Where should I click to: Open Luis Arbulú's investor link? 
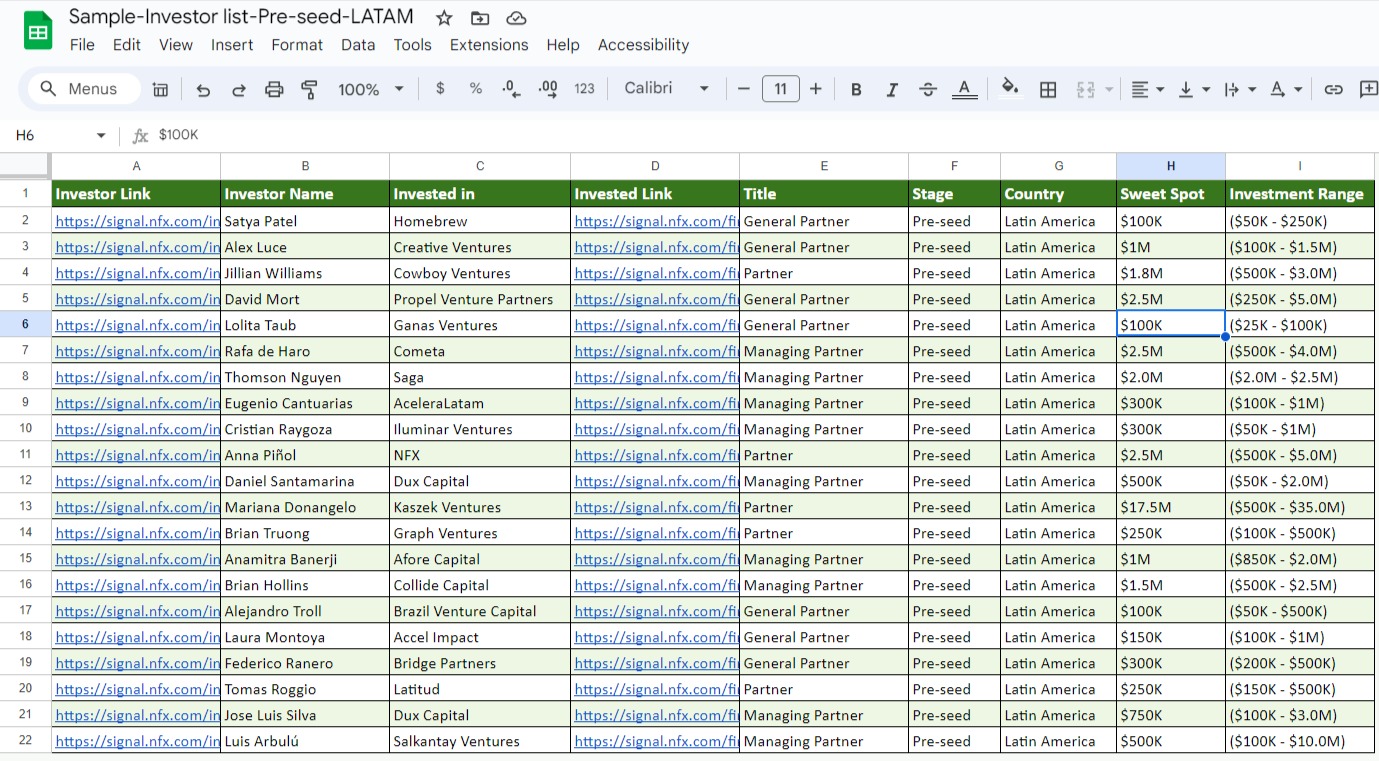point(137,741)
